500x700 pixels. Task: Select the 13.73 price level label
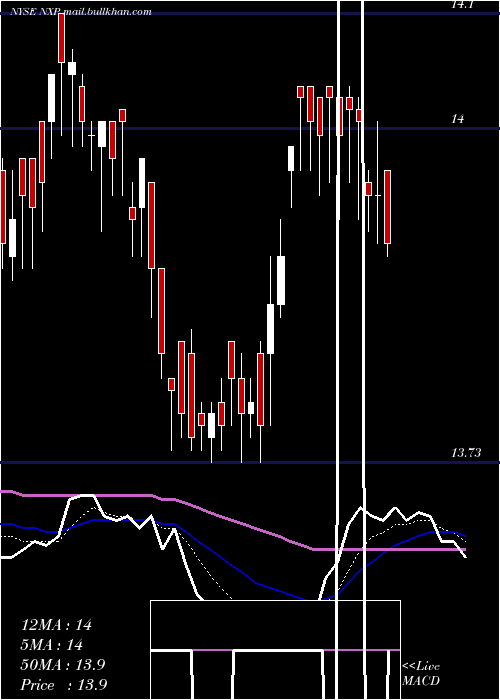[466, 453]
